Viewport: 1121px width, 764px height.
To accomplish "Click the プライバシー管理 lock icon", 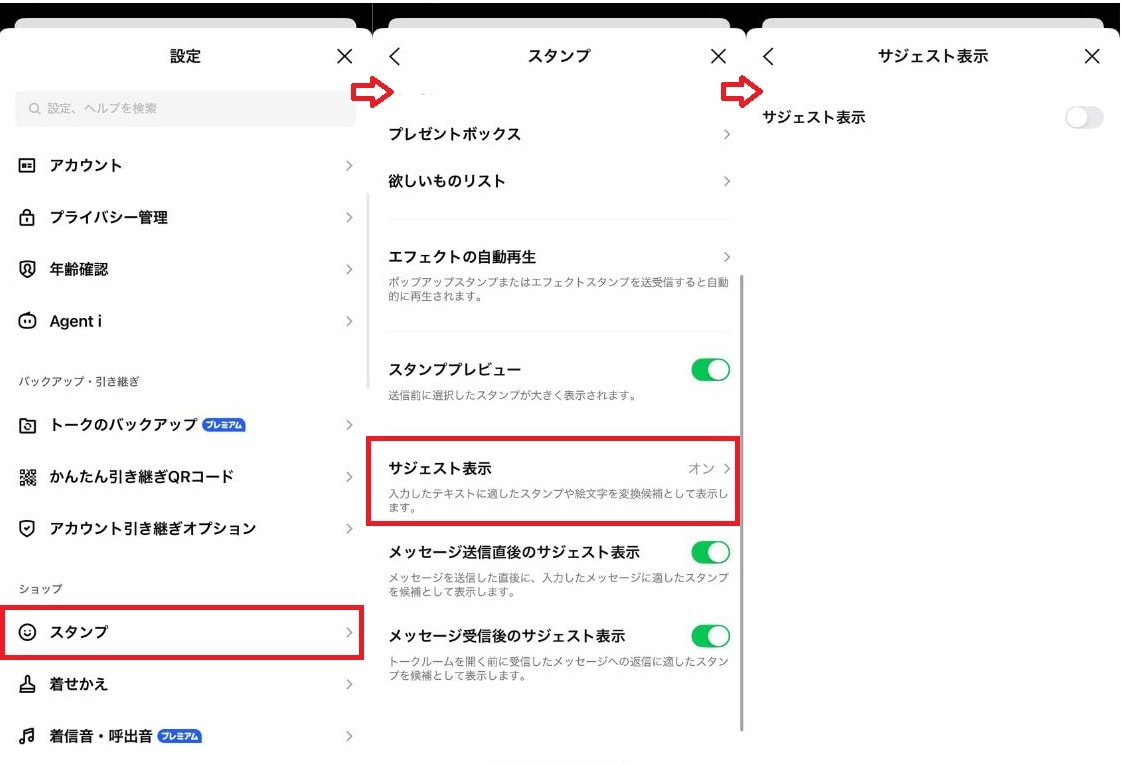I will pos(26,217).
